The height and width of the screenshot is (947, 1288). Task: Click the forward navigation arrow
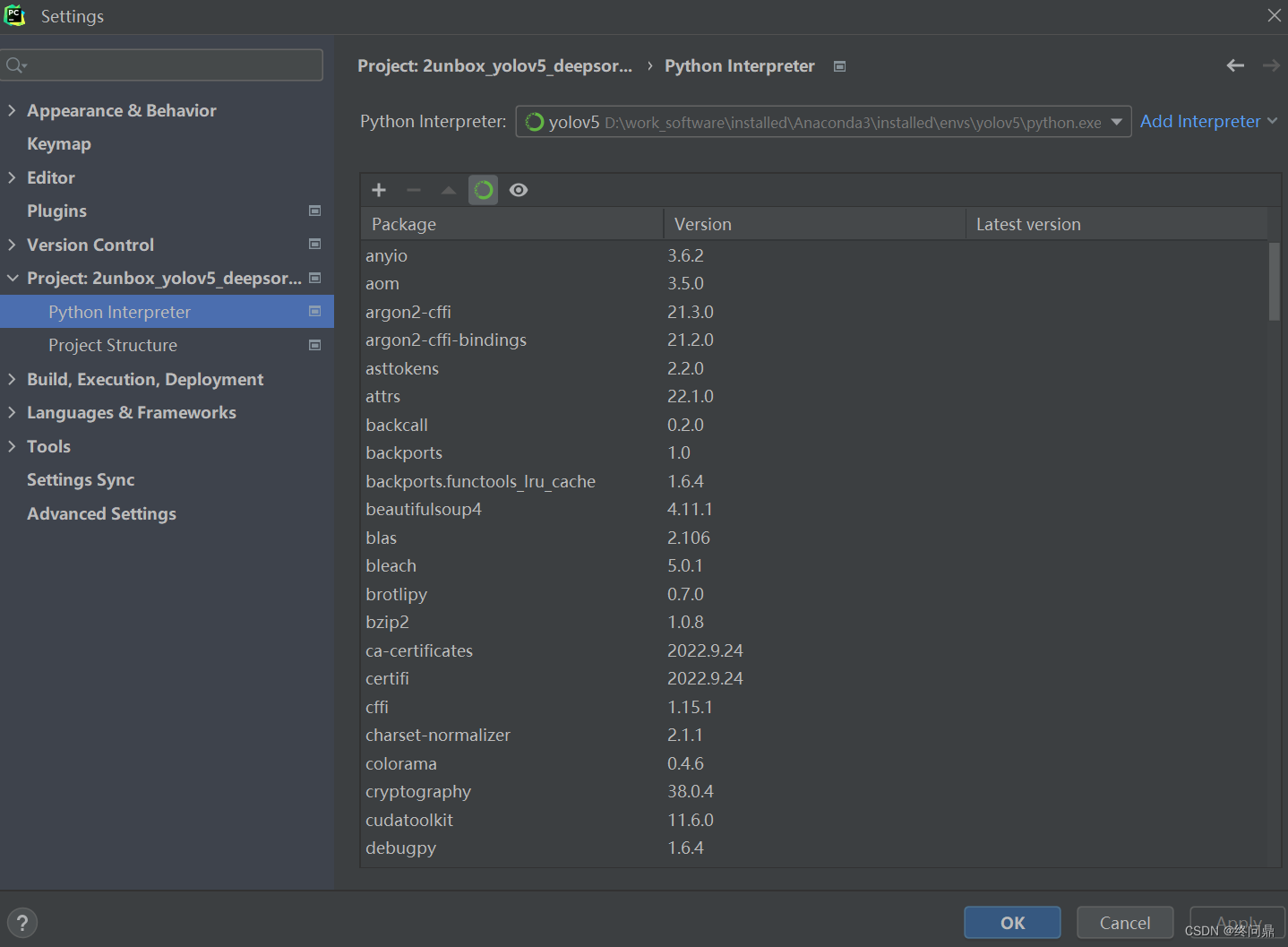pyautogui.click(x=1271, y=65)
